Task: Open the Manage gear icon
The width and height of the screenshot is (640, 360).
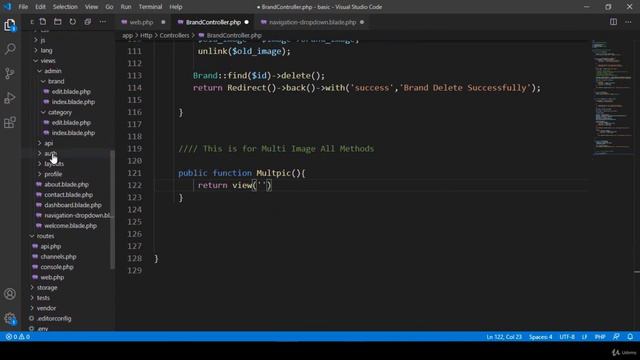Action: (x=10, y=318)
